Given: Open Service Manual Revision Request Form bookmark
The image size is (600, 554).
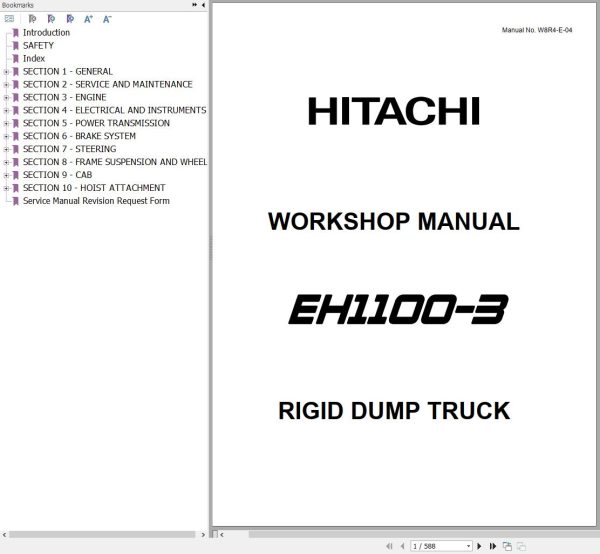Looking at the screenshot, I should pyautogui.click(x=96, y=201).
